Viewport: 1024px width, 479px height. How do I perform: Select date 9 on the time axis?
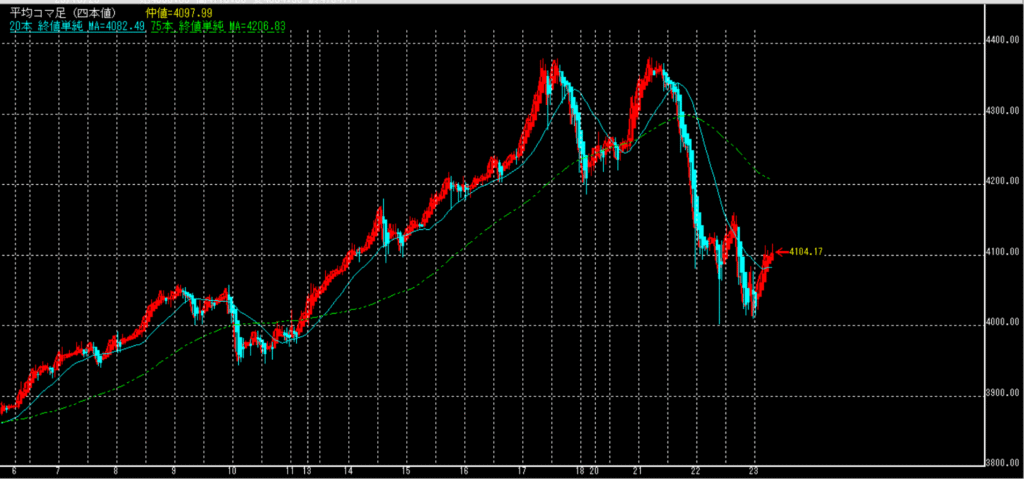tap(175, 470)
